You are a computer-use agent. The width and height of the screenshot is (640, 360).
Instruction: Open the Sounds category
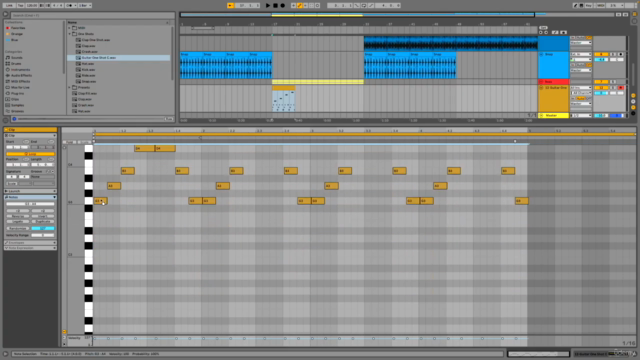[x=17, y=58]
